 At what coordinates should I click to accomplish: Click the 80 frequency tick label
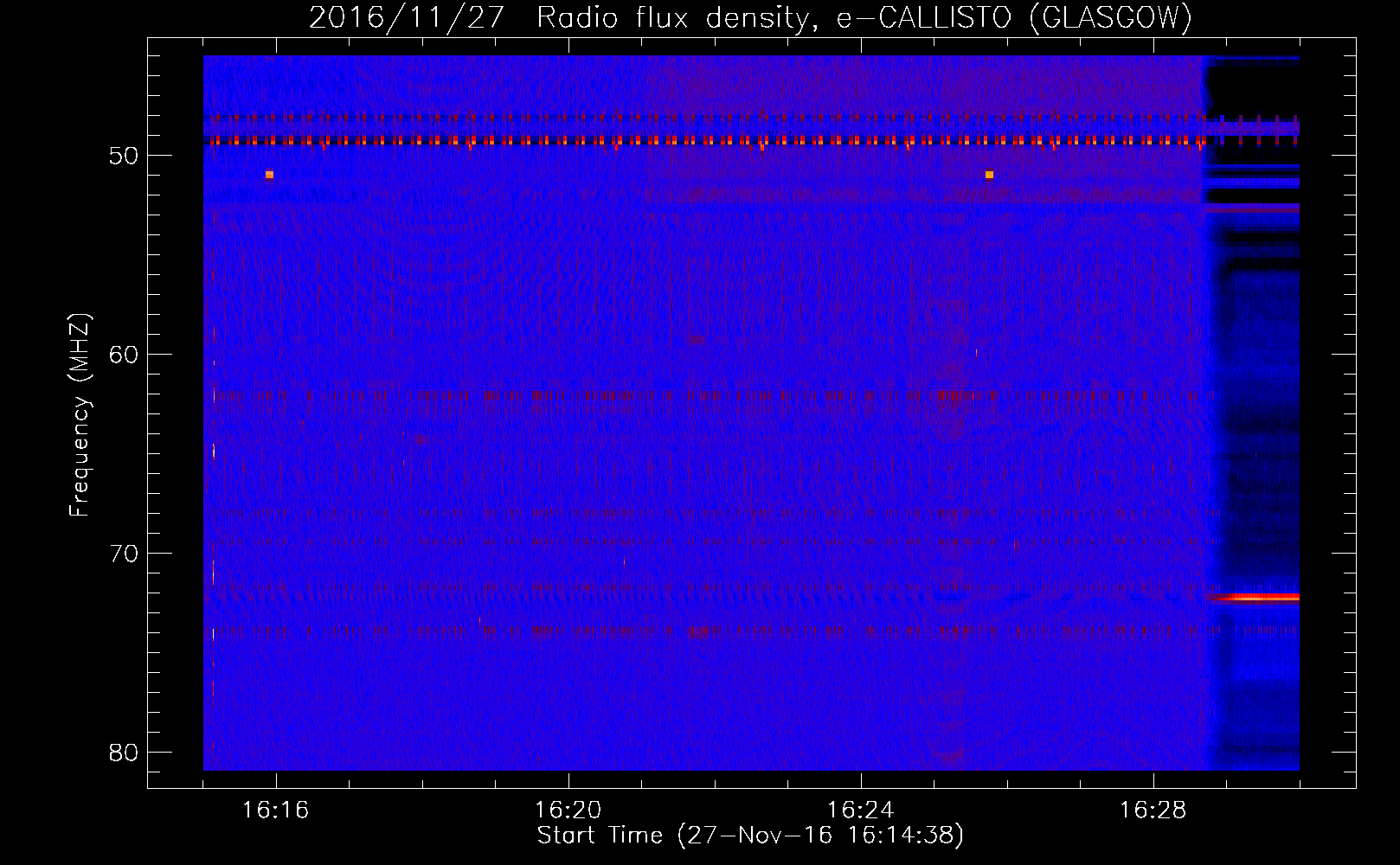click(x=124, y=753)
